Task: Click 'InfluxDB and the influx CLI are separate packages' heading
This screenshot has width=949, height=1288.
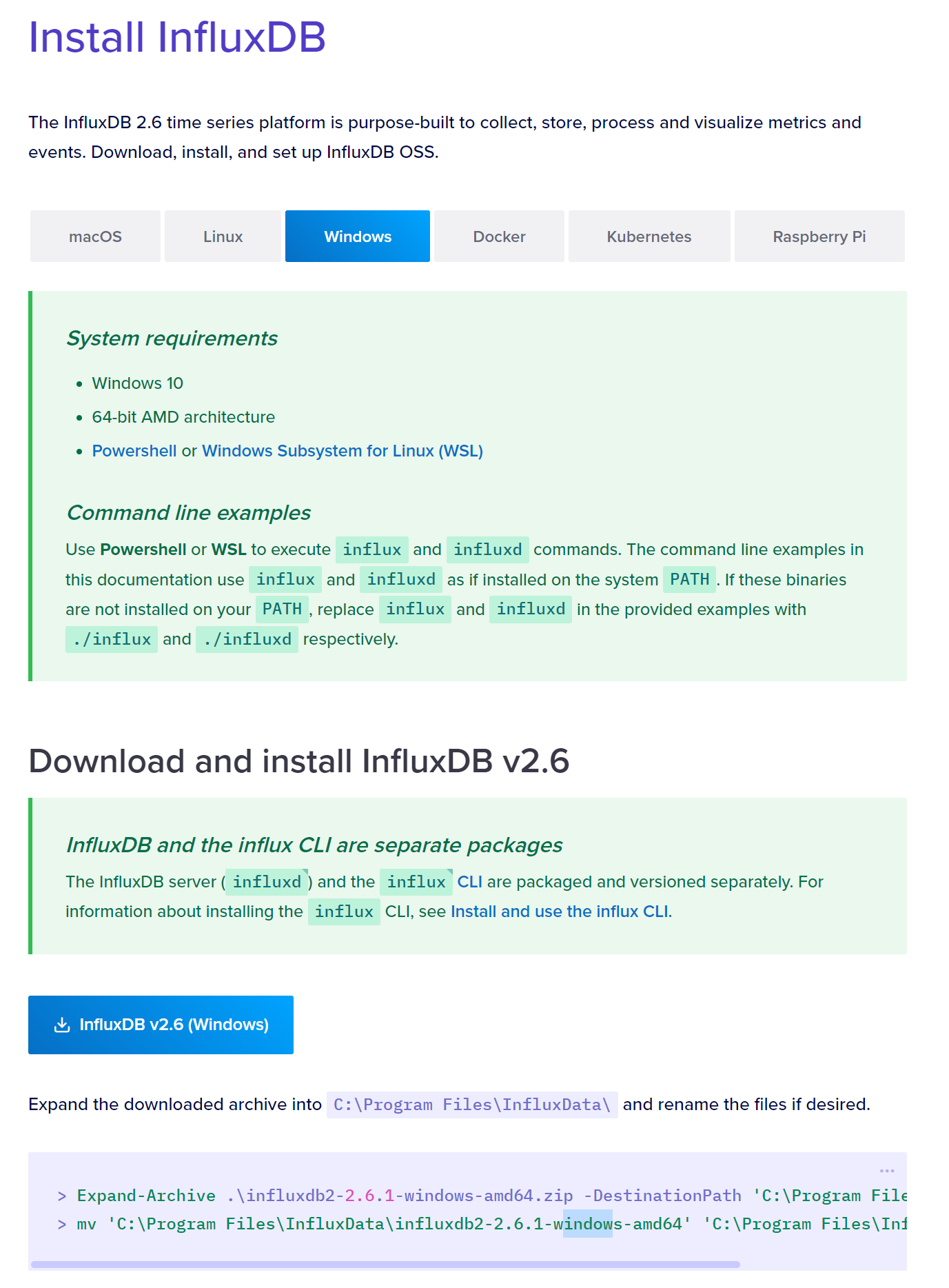Action: click(x=314, y=845)
